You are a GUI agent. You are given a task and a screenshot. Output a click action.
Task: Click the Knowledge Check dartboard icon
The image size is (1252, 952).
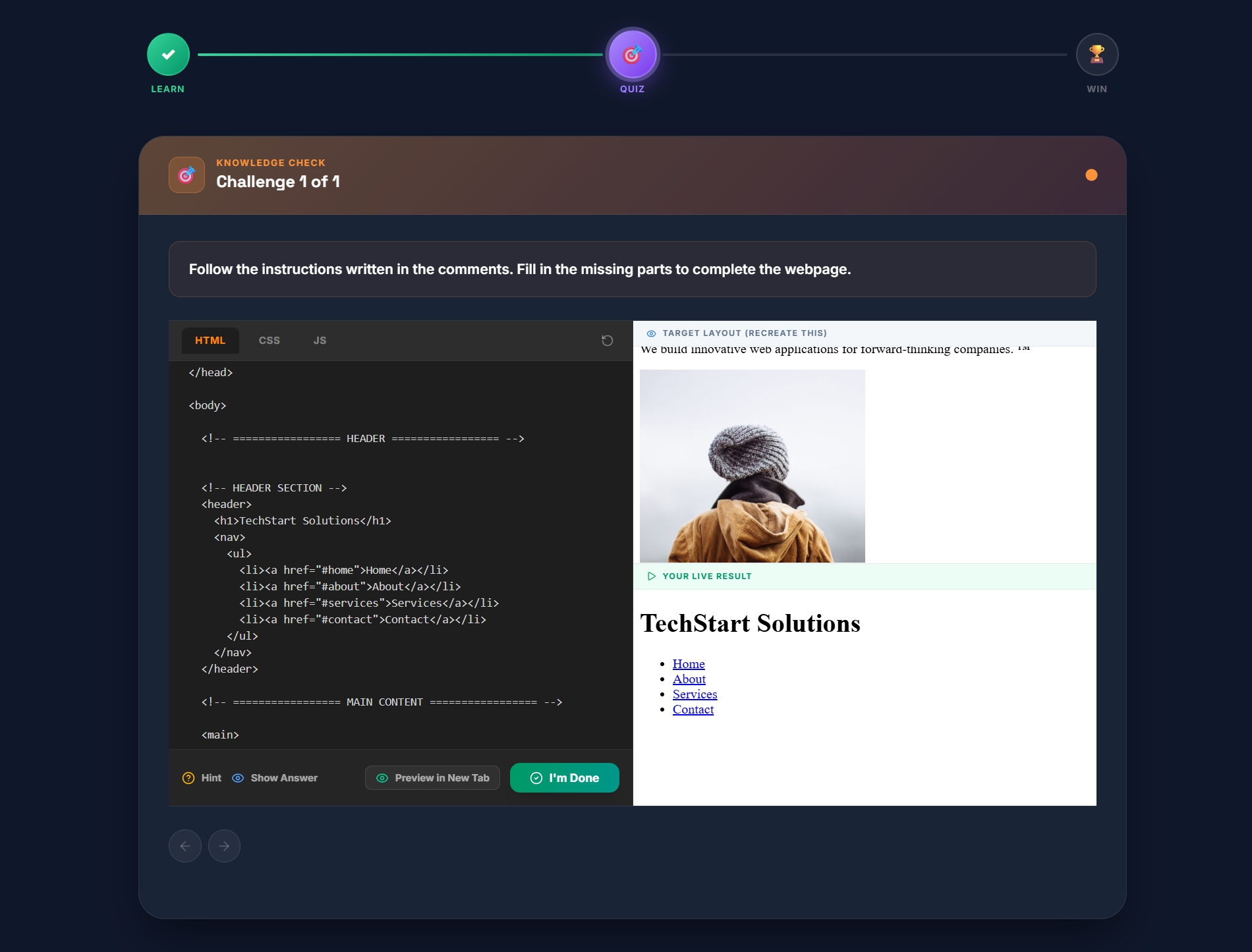(186, 175)
